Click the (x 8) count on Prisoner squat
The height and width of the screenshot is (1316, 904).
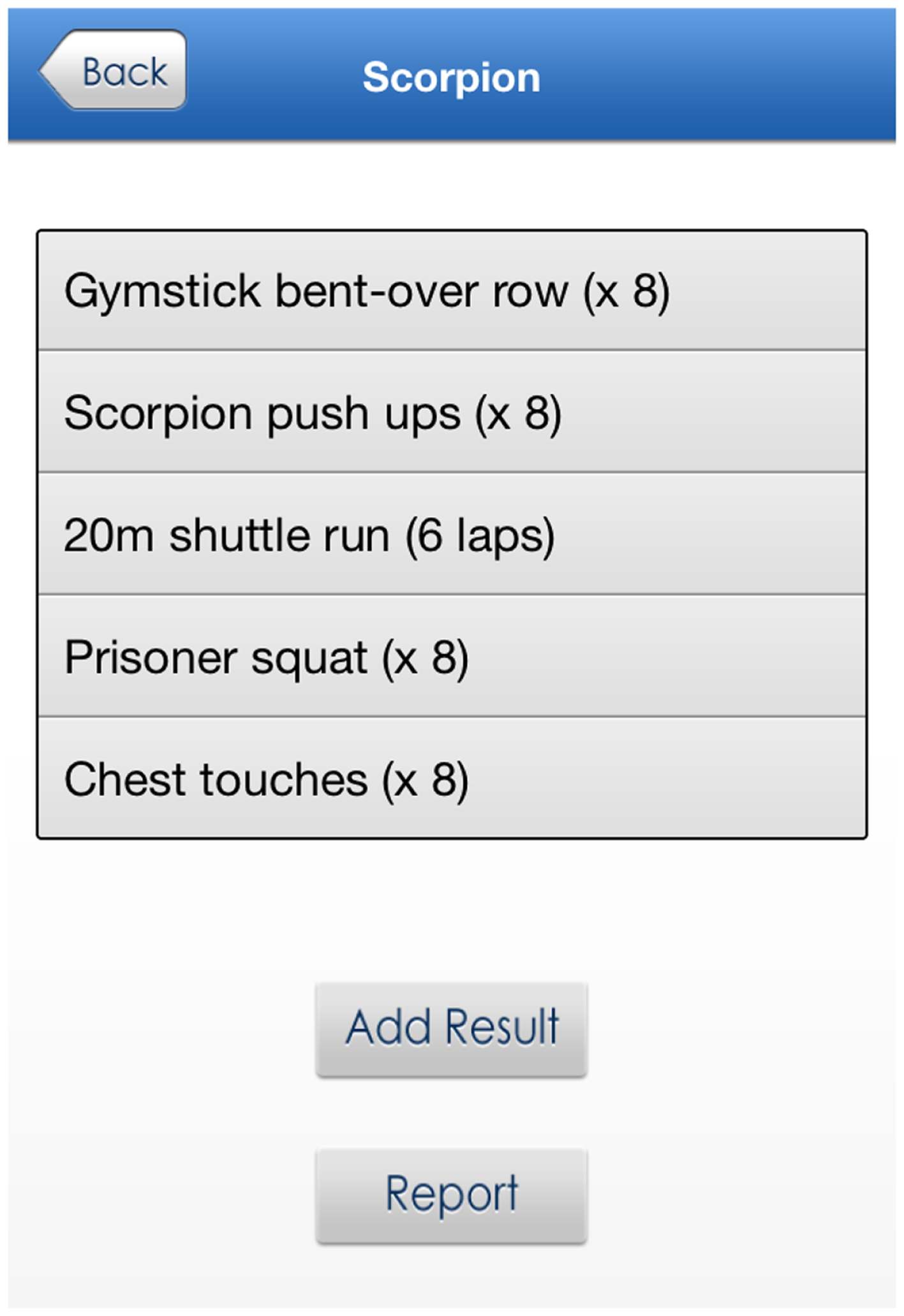425,657
